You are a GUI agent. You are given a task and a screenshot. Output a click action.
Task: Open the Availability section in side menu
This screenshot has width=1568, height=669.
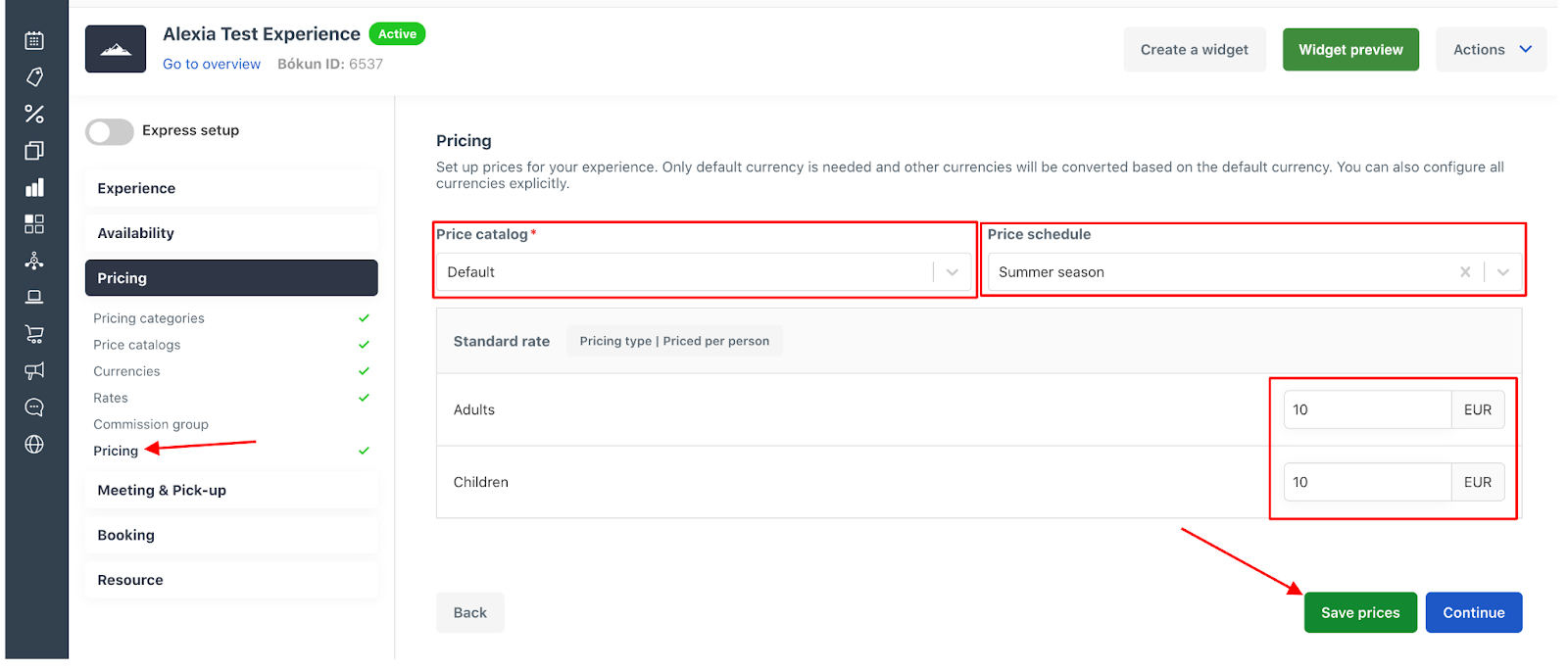231,233
